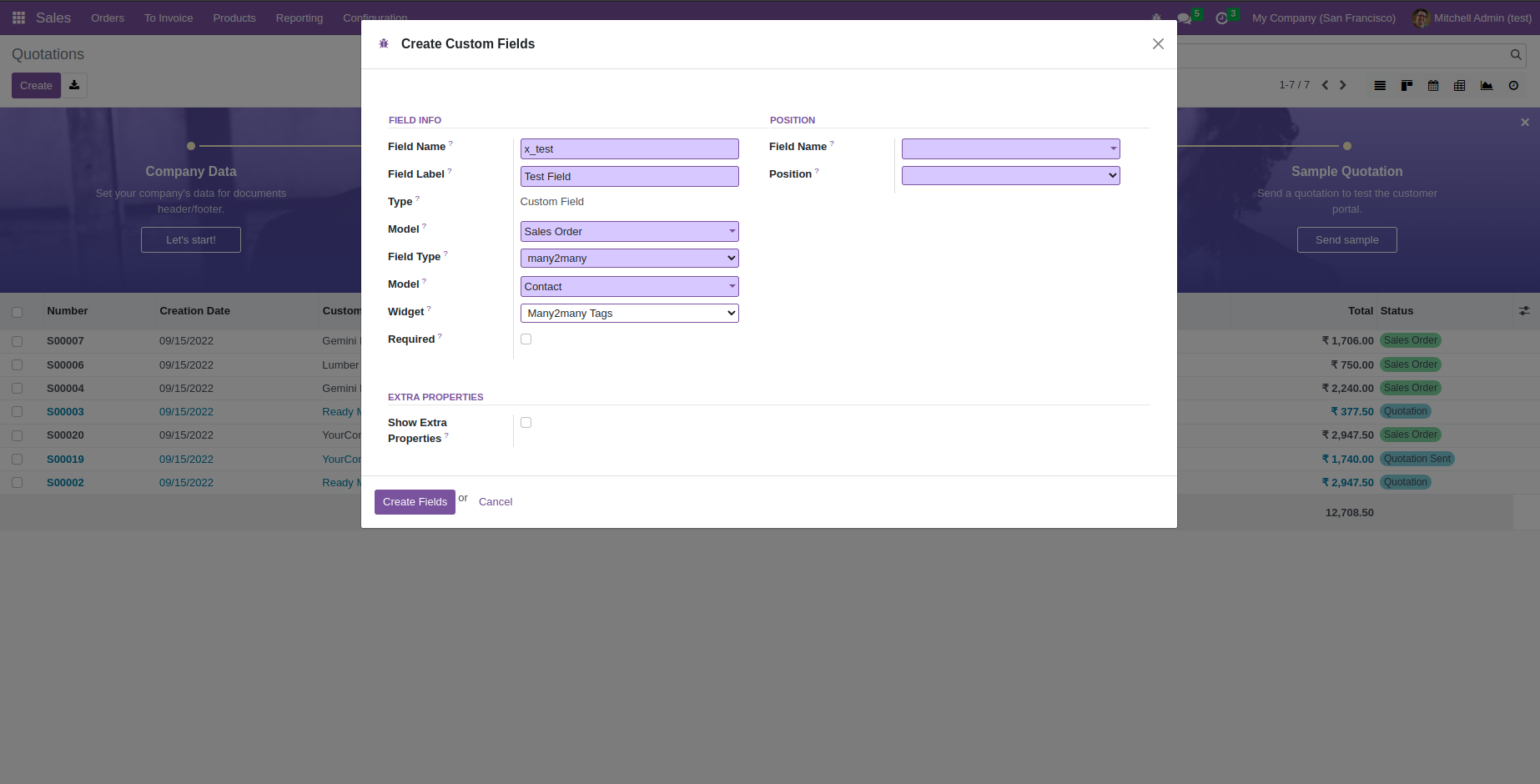The width and height of the screenshot is (1540, 784).
Task: Select the S00007 row checkbox
Action: pos(17,341)
